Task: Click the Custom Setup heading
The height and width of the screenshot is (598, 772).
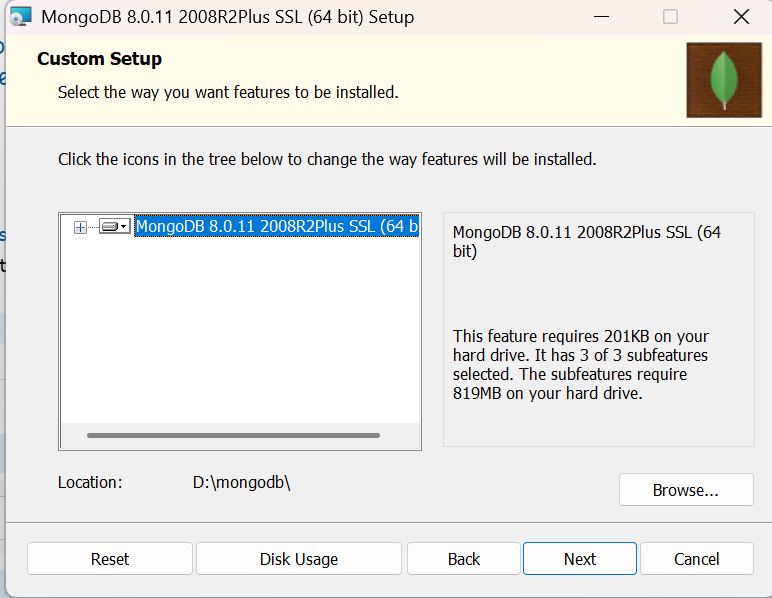Action: [x=99, y=59]
